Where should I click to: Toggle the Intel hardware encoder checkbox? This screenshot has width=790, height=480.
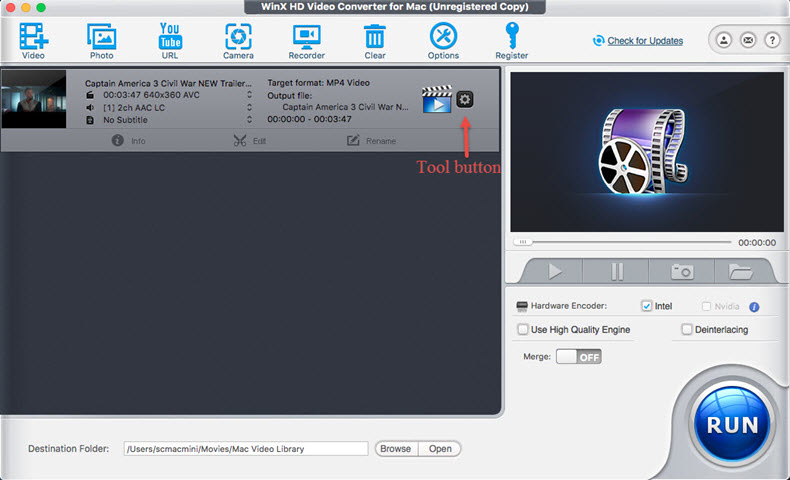pyautogui.click(x=646, y=306)
